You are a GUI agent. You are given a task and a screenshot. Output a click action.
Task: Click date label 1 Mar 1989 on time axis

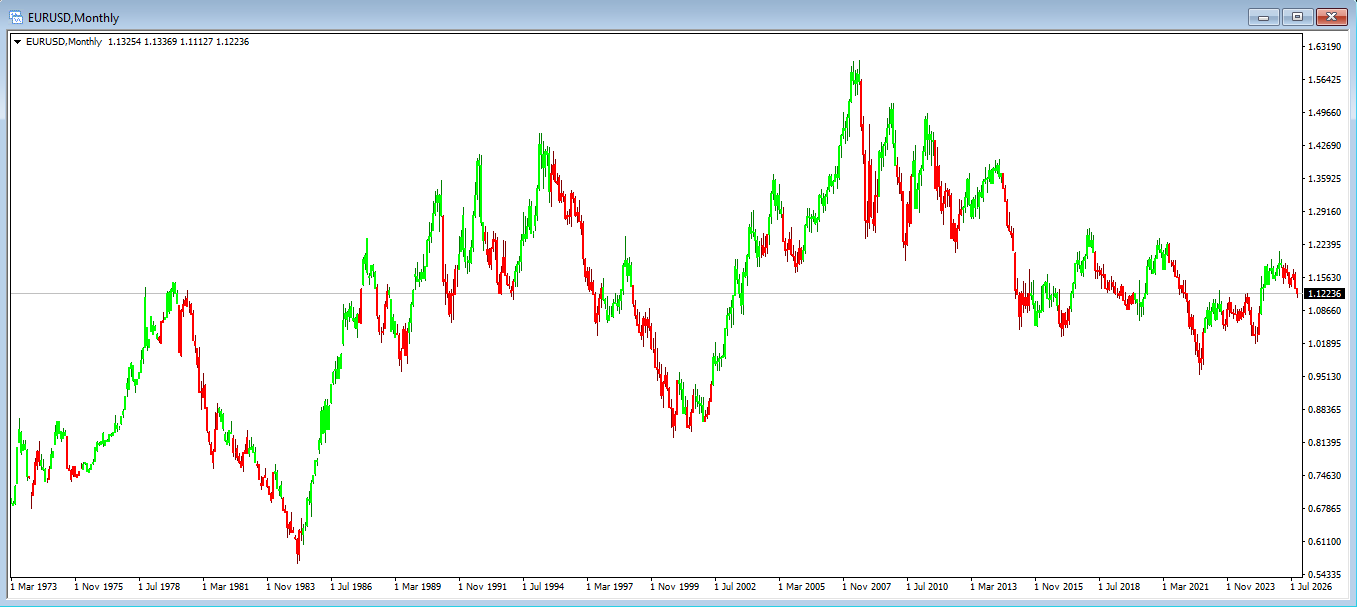(x=419, y=587)
